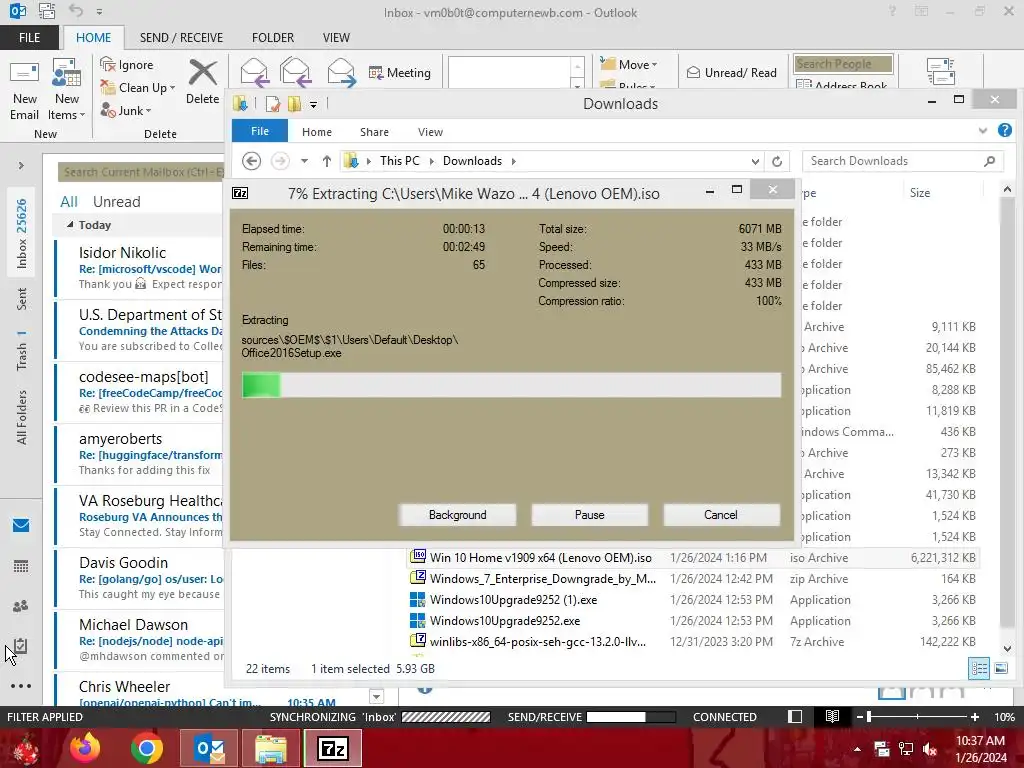Expand the Outlook folder pane arrow
The height and width of the screenshot is (768, 1024).
(21, 165)
